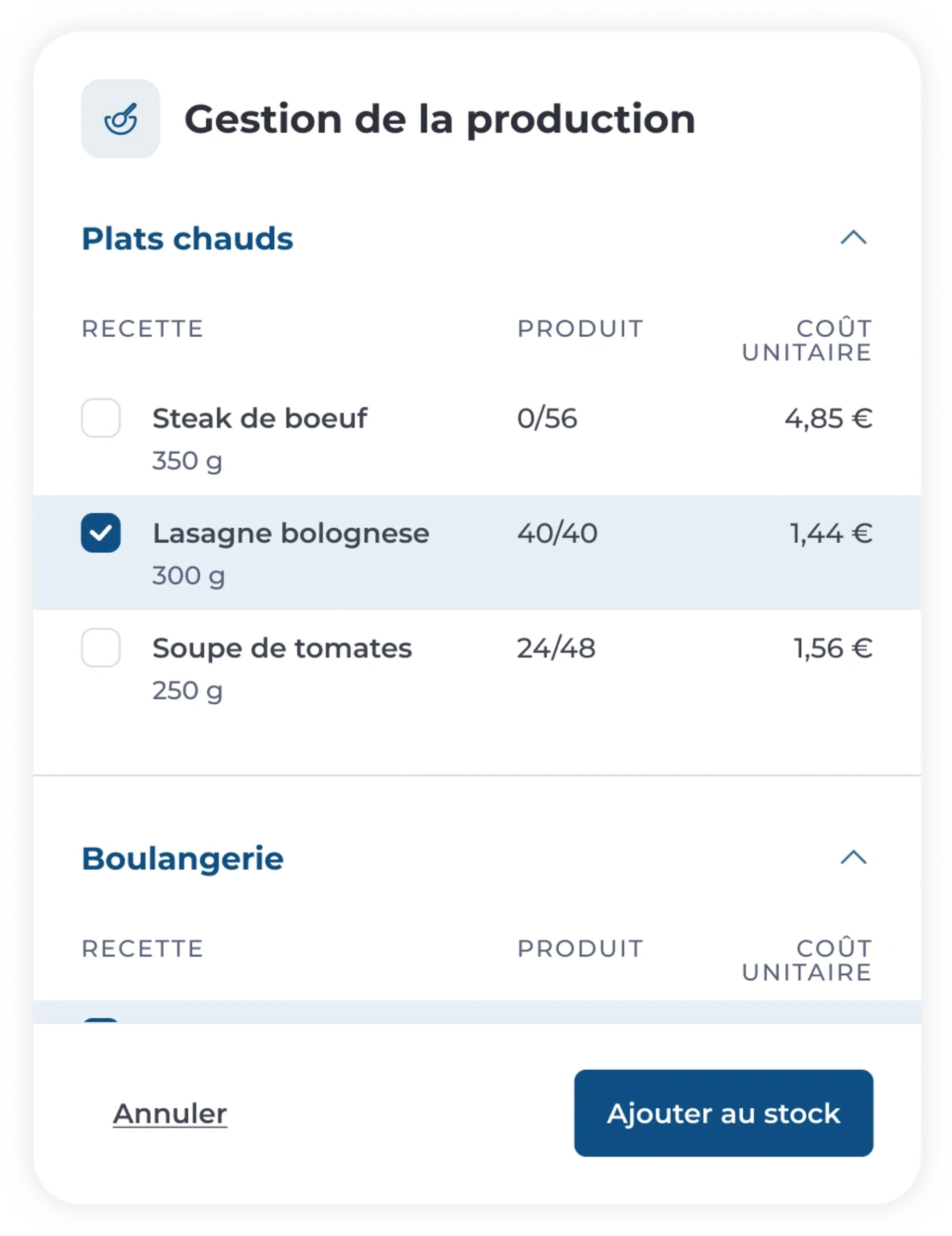Check the Steak de boeuf checkbox

click(x=101, y=418)
